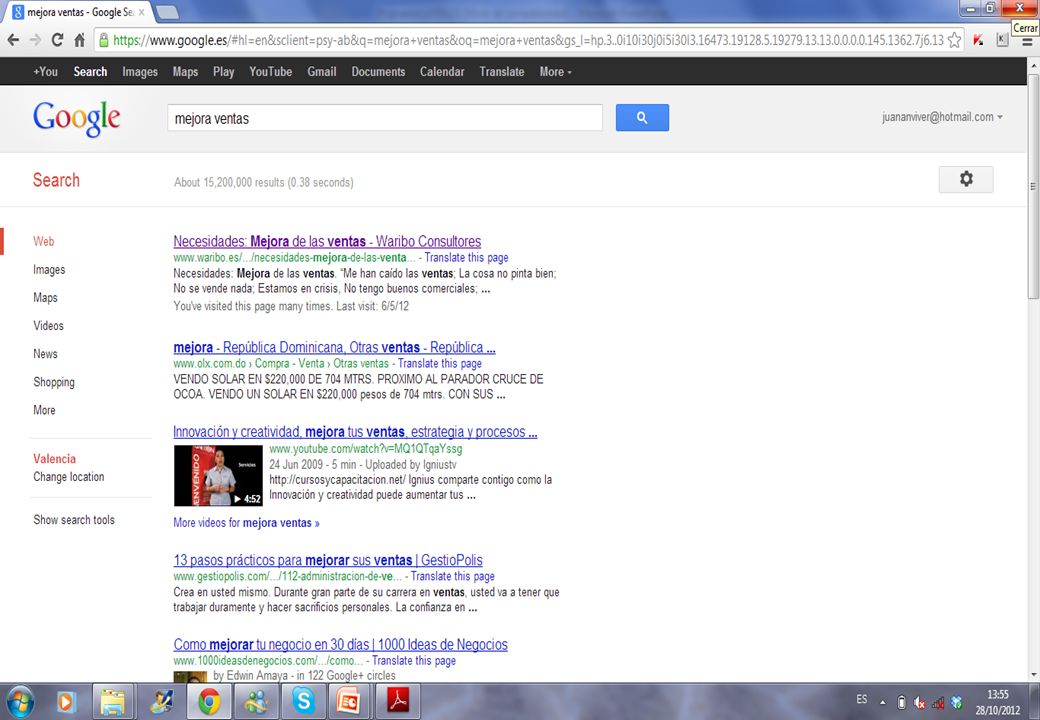Viewport: 1040px width, 720px height.
Task: Open Windows Explorer folder on the taskbar
Action: pyautogui.click(x=113, y=701)
